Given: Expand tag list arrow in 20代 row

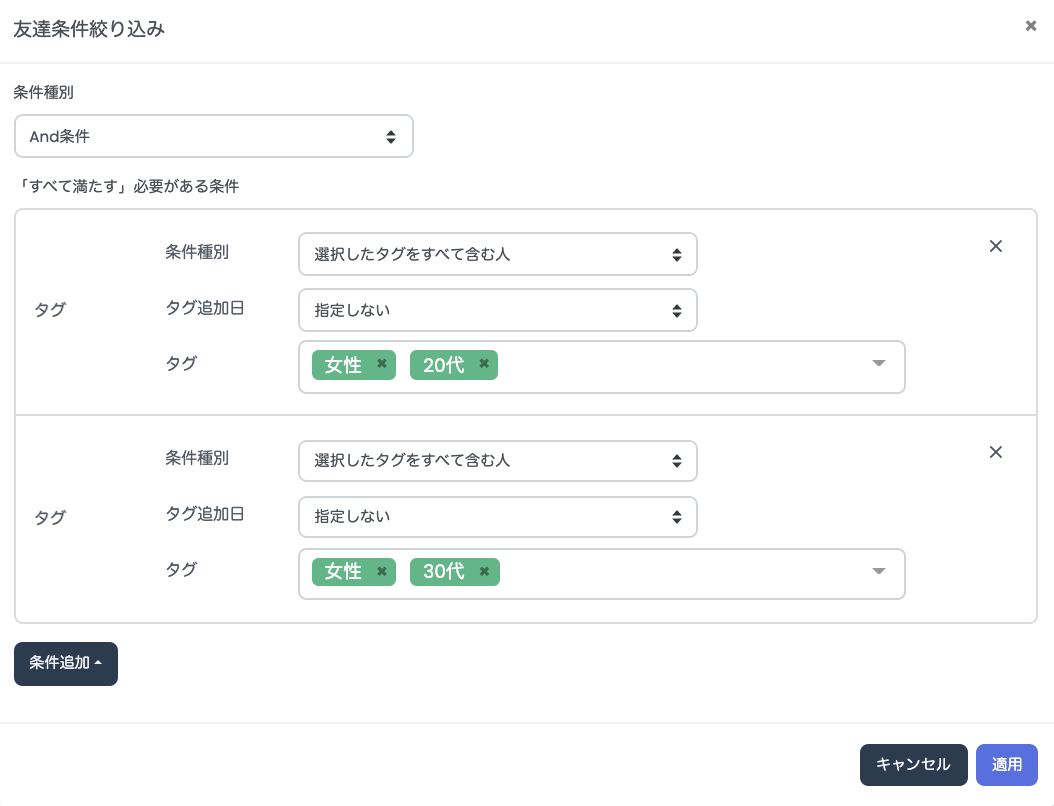Looking at the screenshot, I should click(879, 363).
